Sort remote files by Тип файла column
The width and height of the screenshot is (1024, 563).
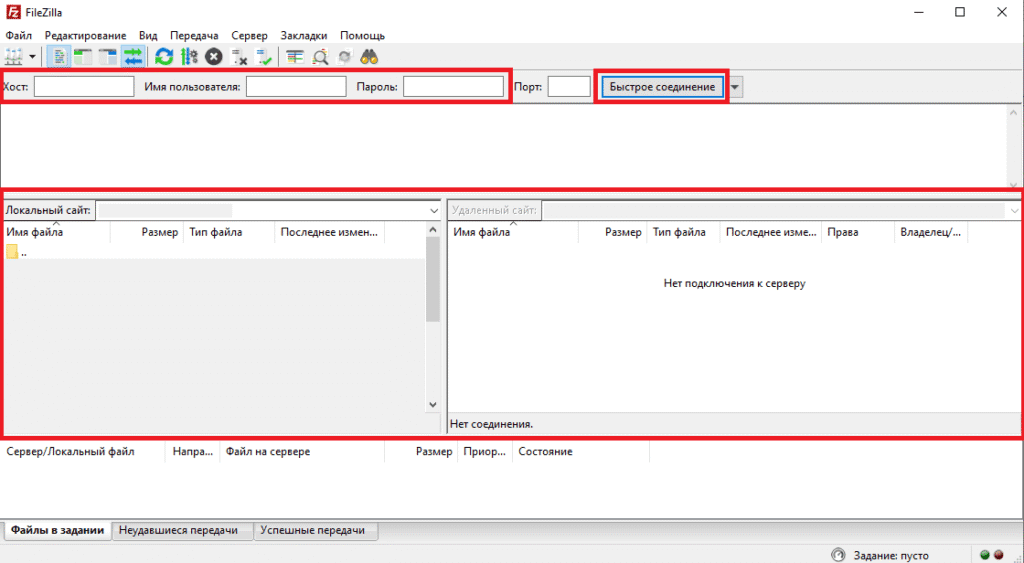click(683, 232)
